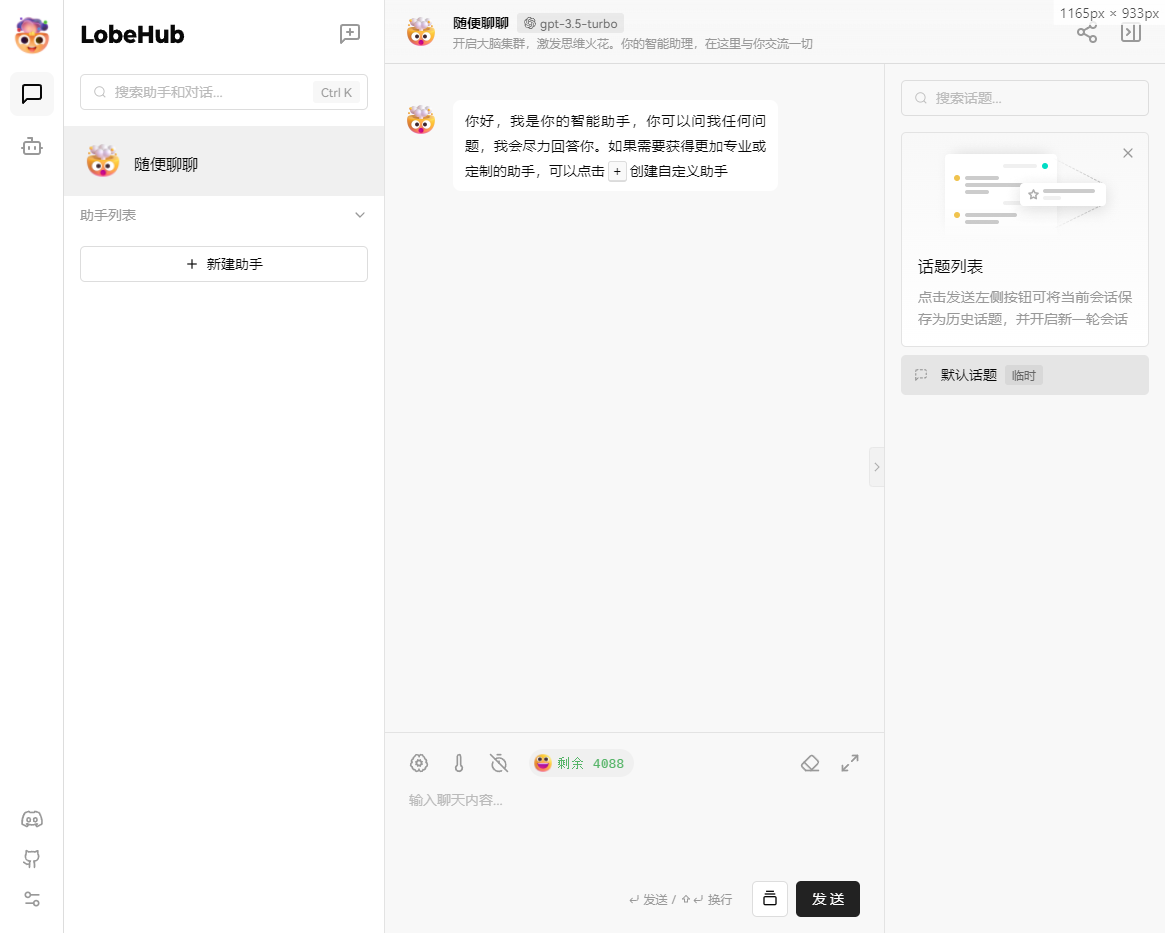Image resolution: width=1165 pixels, height=933 pixels.
Task: Click the 临时 tag on the default topic
Action: pyautogui.click(x=1024, y=375)
